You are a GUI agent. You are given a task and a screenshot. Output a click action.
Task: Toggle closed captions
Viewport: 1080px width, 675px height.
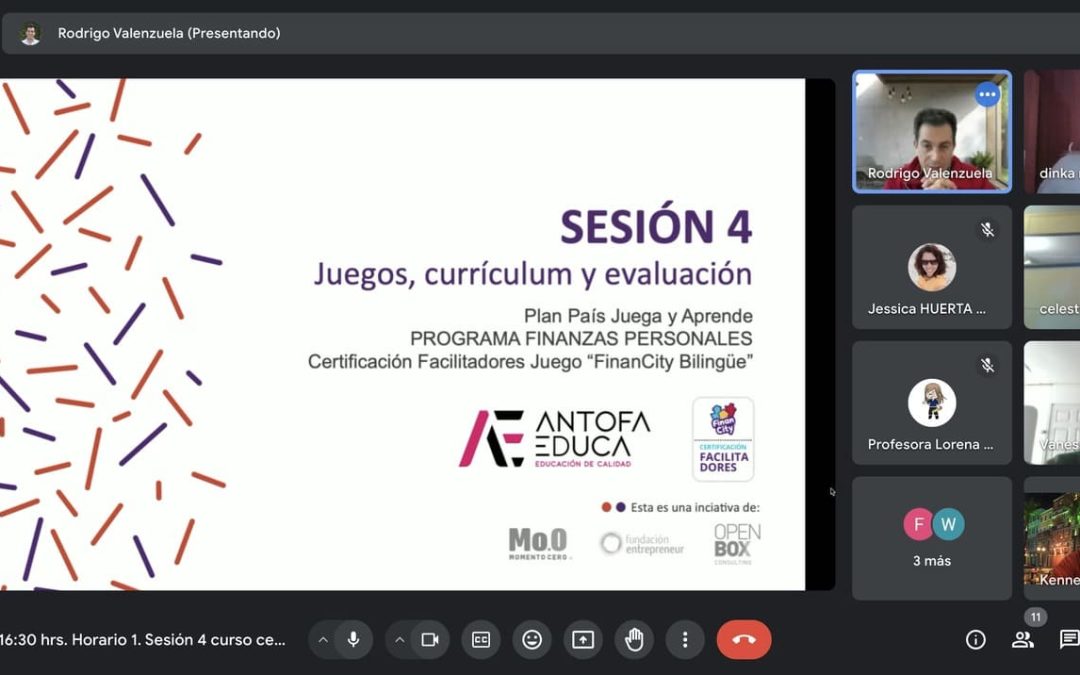coord(481,640)
